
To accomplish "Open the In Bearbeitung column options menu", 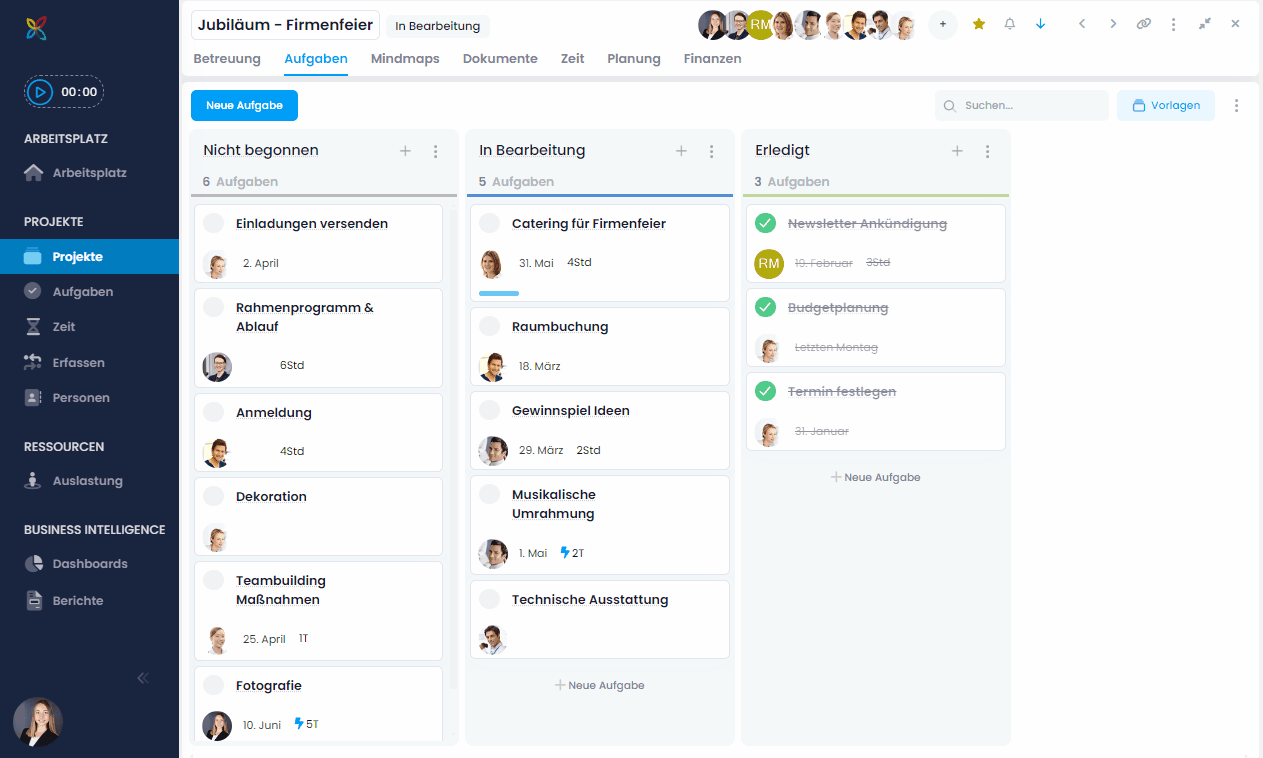I will pyautogui.click(x=712, y=151).
